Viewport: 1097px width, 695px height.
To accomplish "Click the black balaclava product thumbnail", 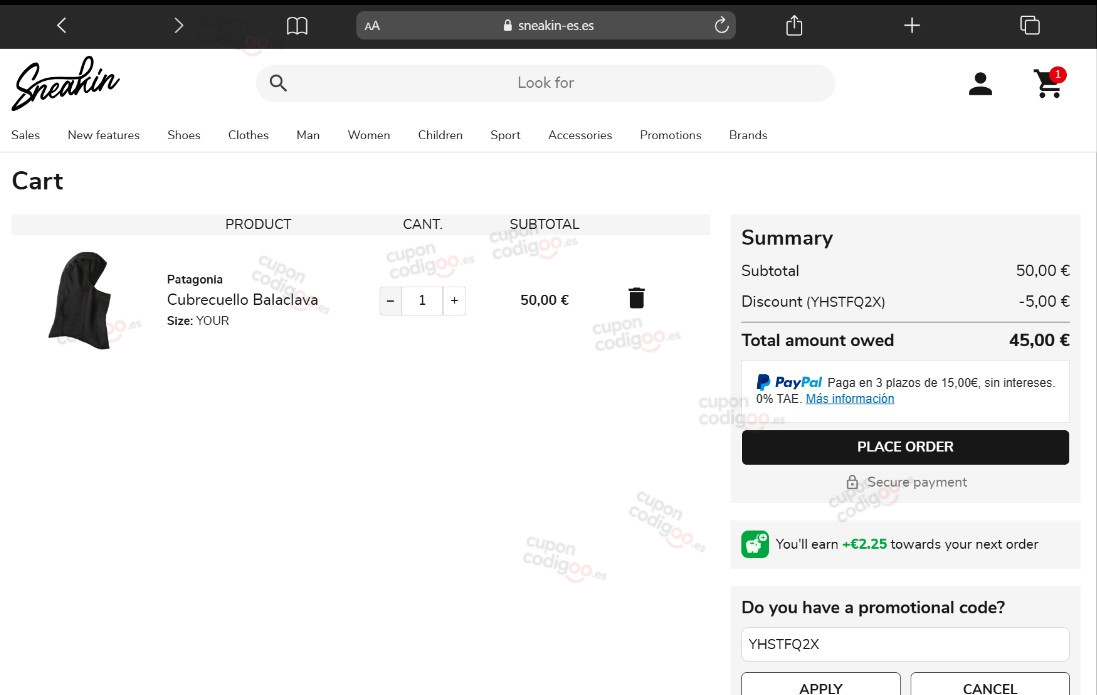I will click(80, 300).
